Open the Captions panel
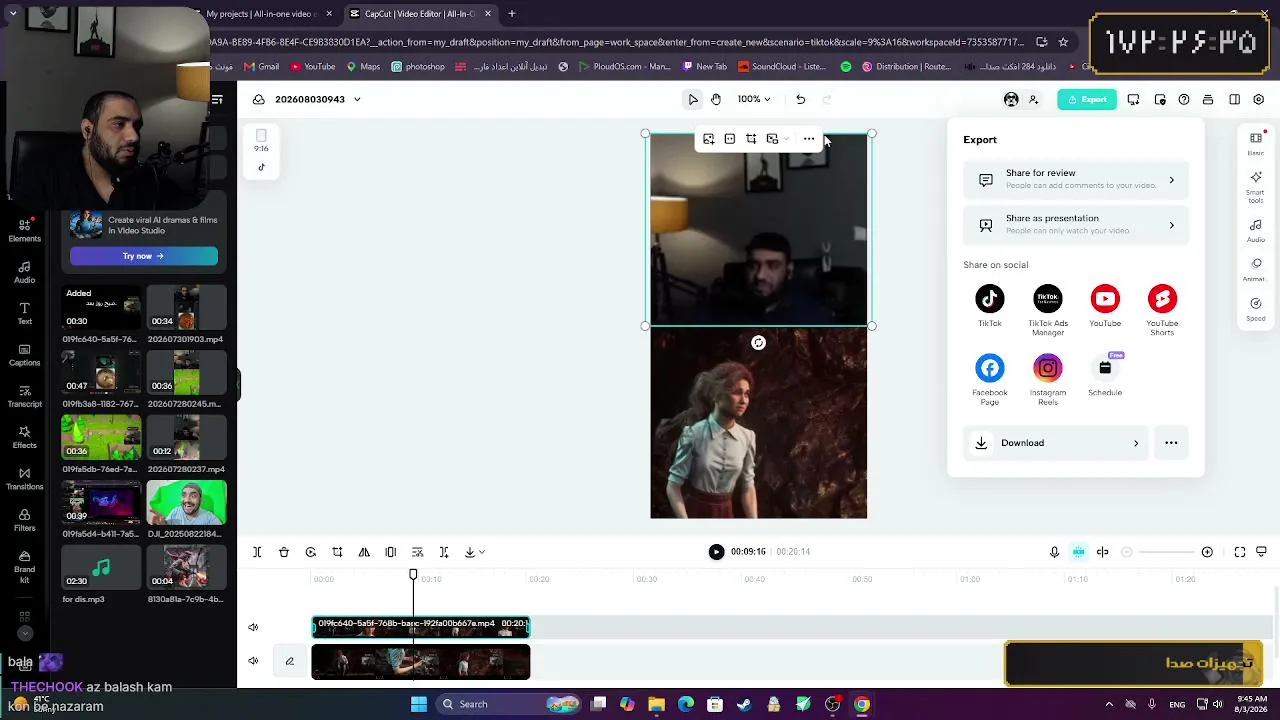This screenshot has width=1280, height=720. point(25,355)
